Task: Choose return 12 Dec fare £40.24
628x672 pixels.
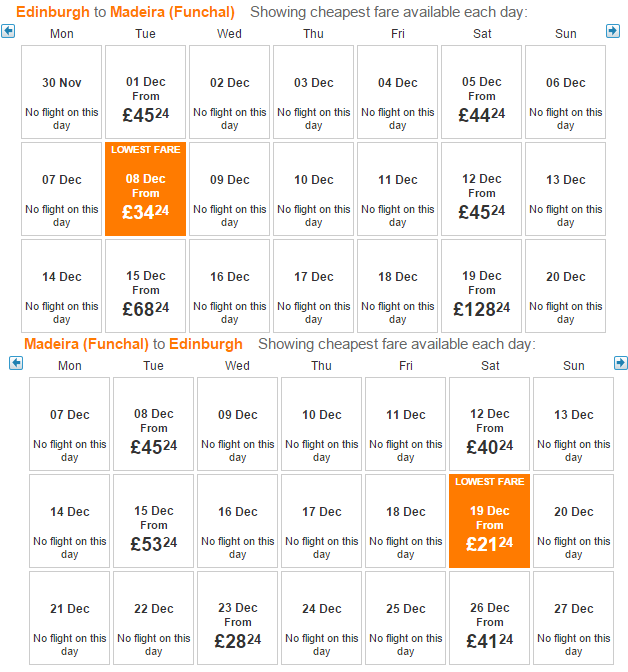Action: pos(490,424)
